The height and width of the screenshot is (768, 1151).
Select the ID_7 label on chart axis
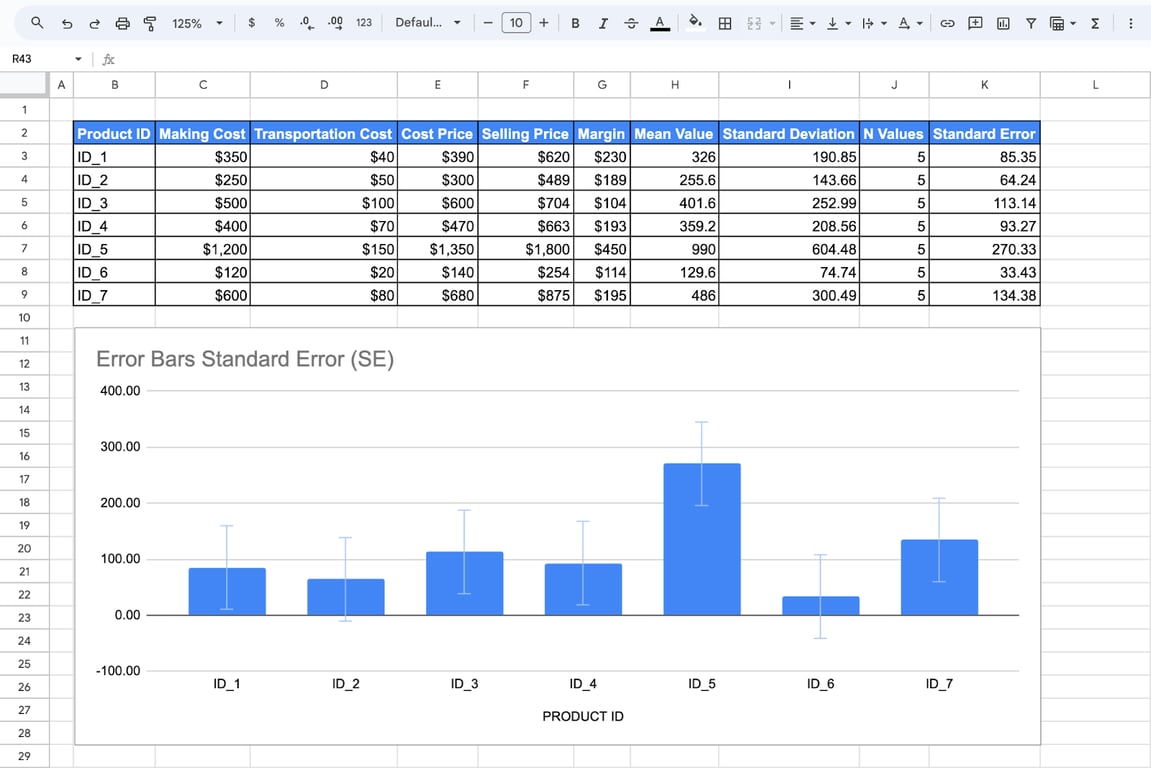tap(939, 684)
